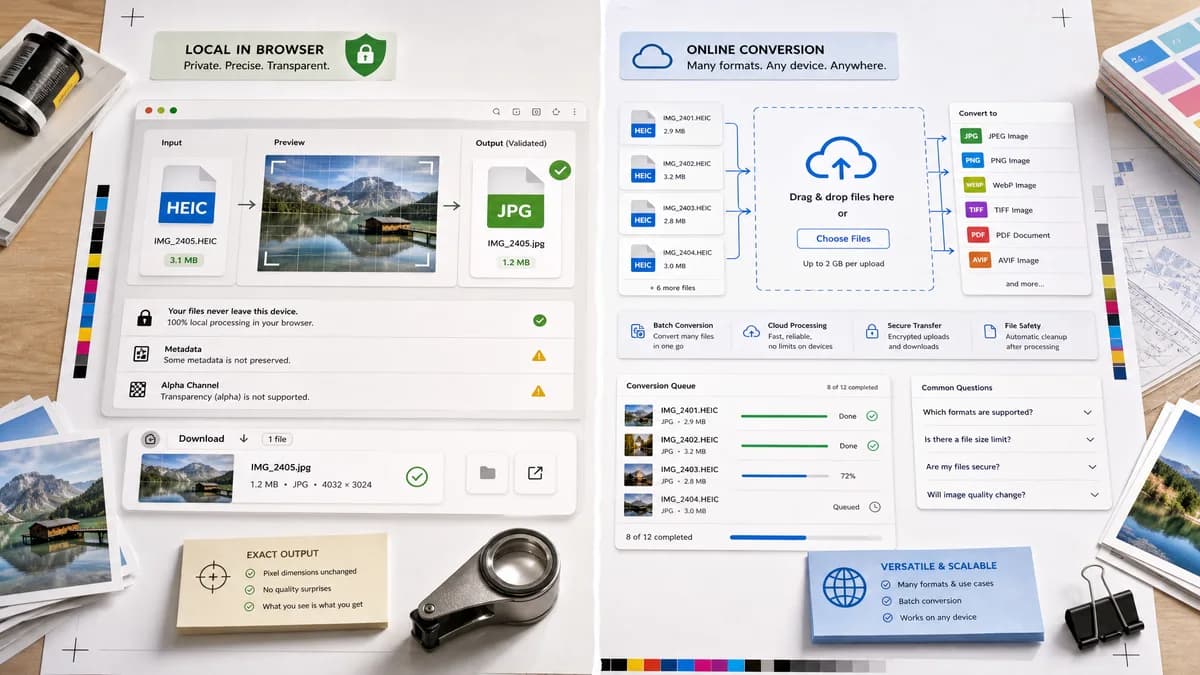Select the PDF Document format icon
1200x675 pixels.
pyautogui.click(x=978, y=235)
